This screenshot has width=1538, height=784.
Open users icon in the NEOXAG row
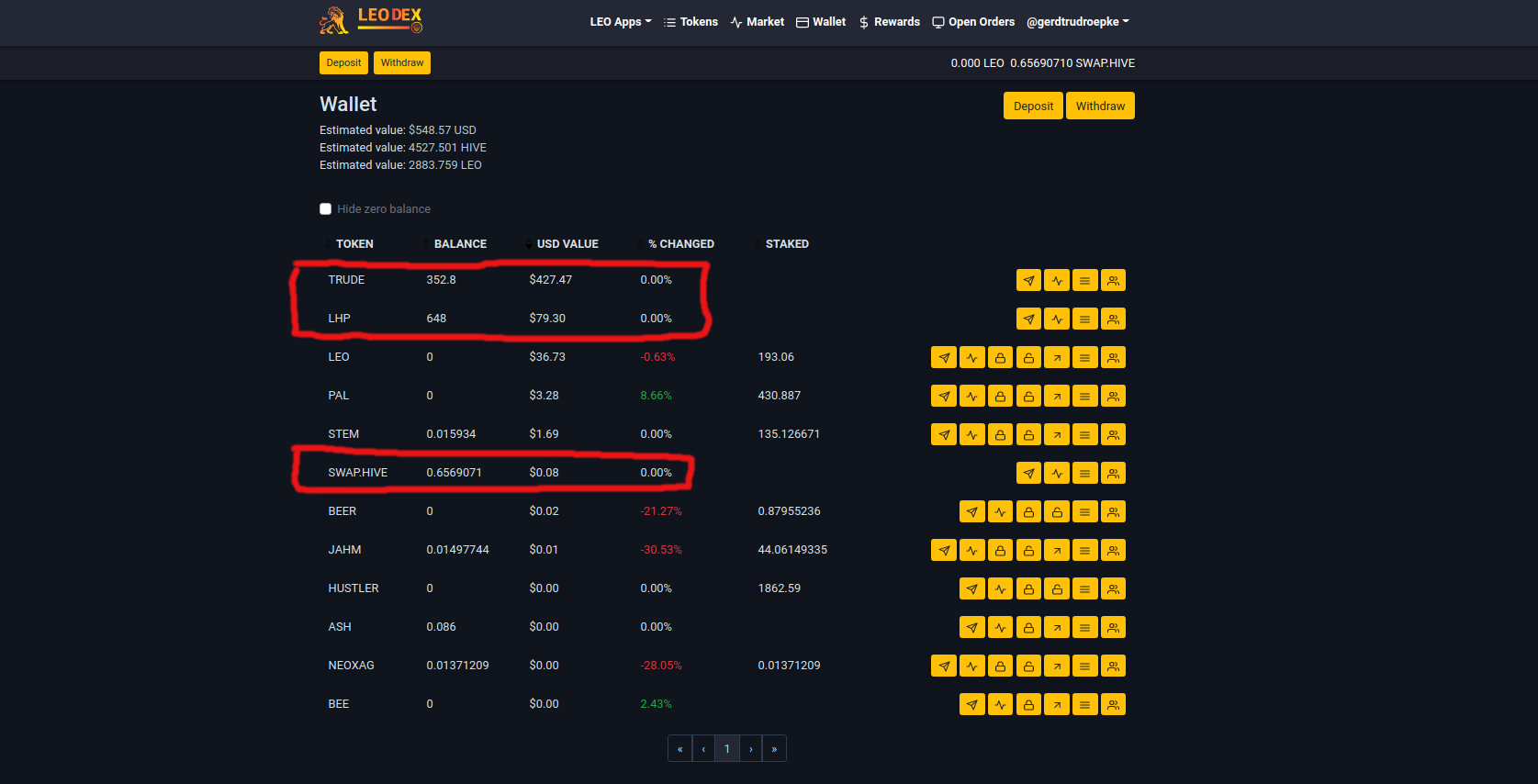(1113, 666)
